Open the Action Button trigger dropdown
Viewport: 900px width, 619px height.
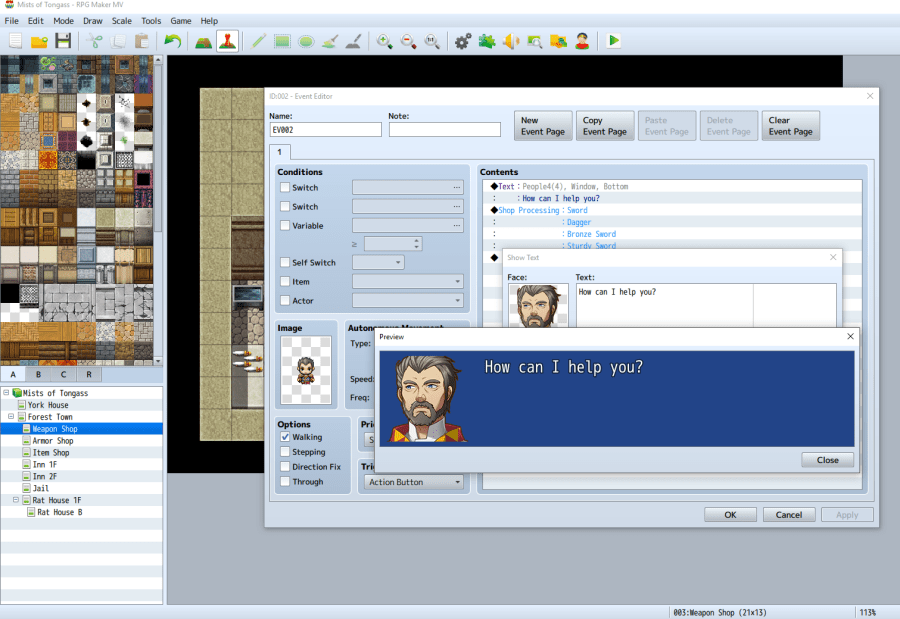414,482
